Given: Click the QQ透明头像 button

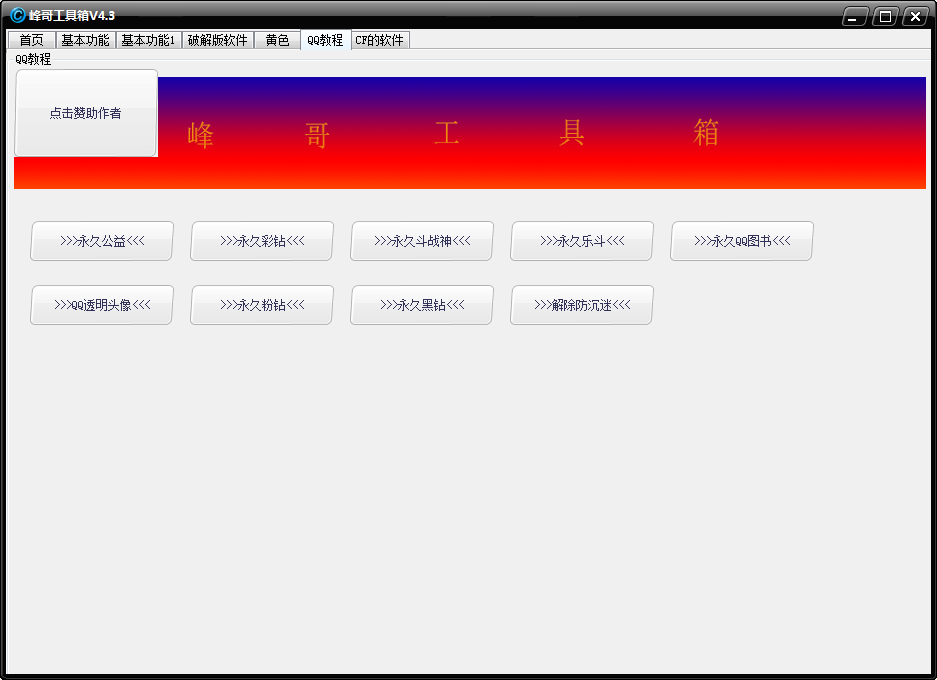Looking at the screenshot, I should tap(102, 305).
